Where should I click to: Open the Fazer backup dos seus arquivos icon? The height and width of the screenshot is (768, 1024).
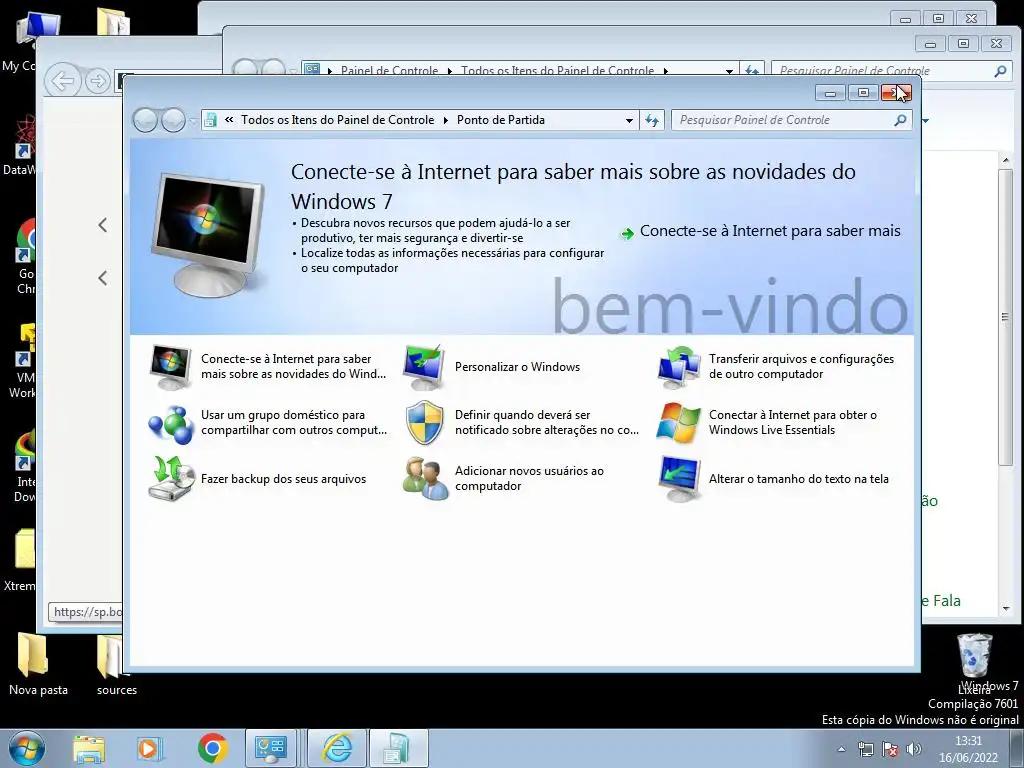pos(170,479)
